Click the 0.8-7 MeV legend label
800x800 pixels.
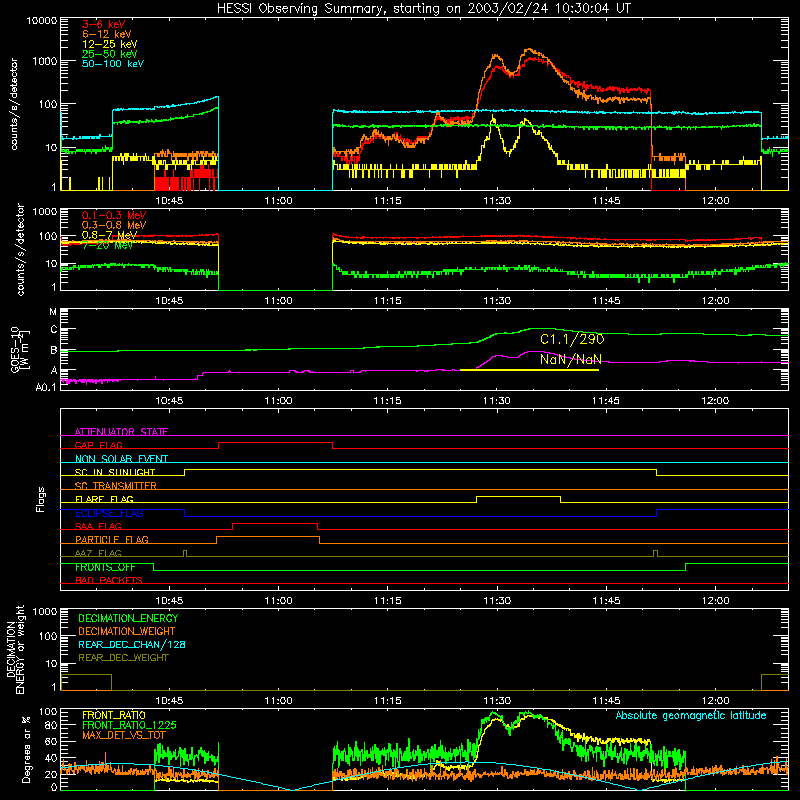[x=109, y=235]
